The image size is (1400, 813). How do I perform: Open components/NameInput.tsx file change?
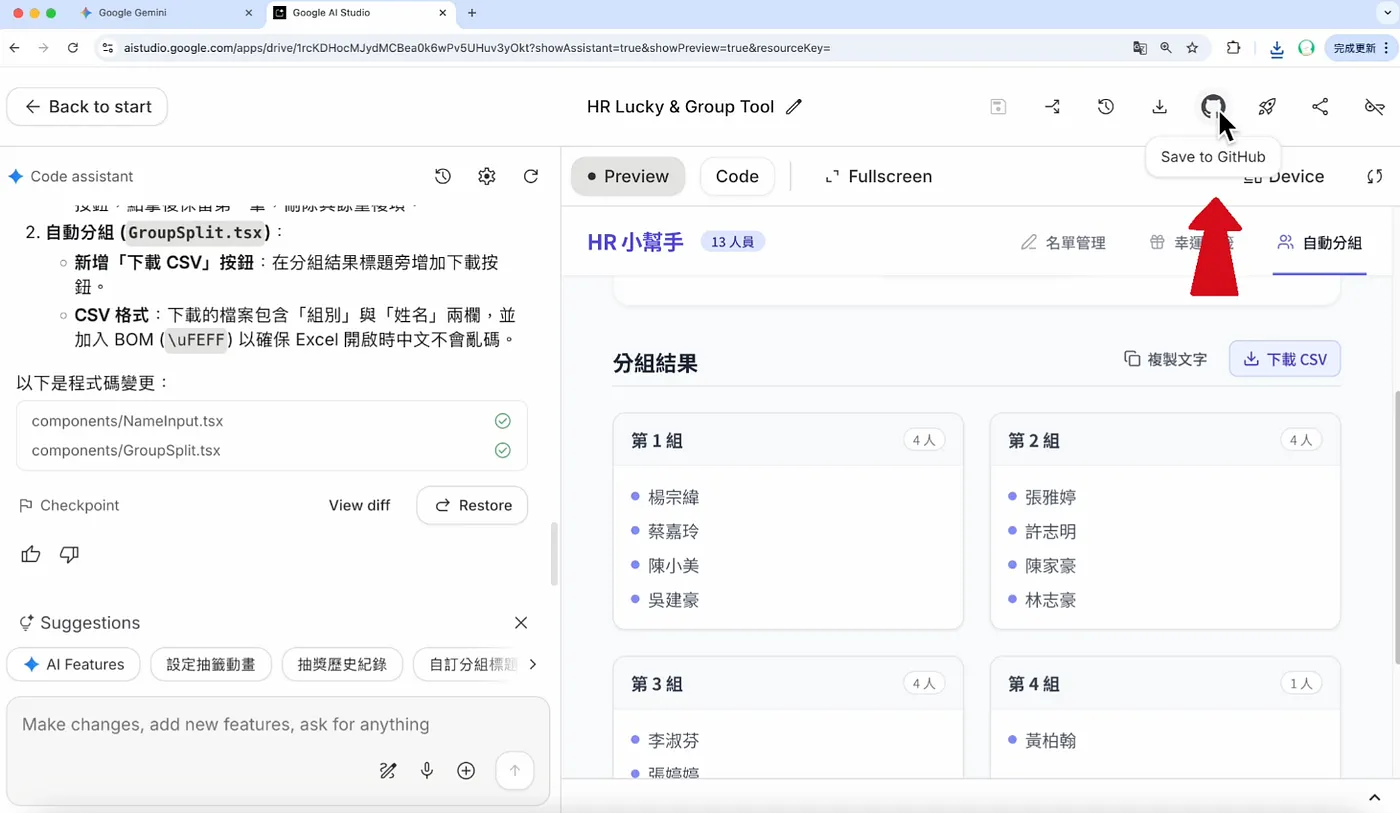click(272, 421)
